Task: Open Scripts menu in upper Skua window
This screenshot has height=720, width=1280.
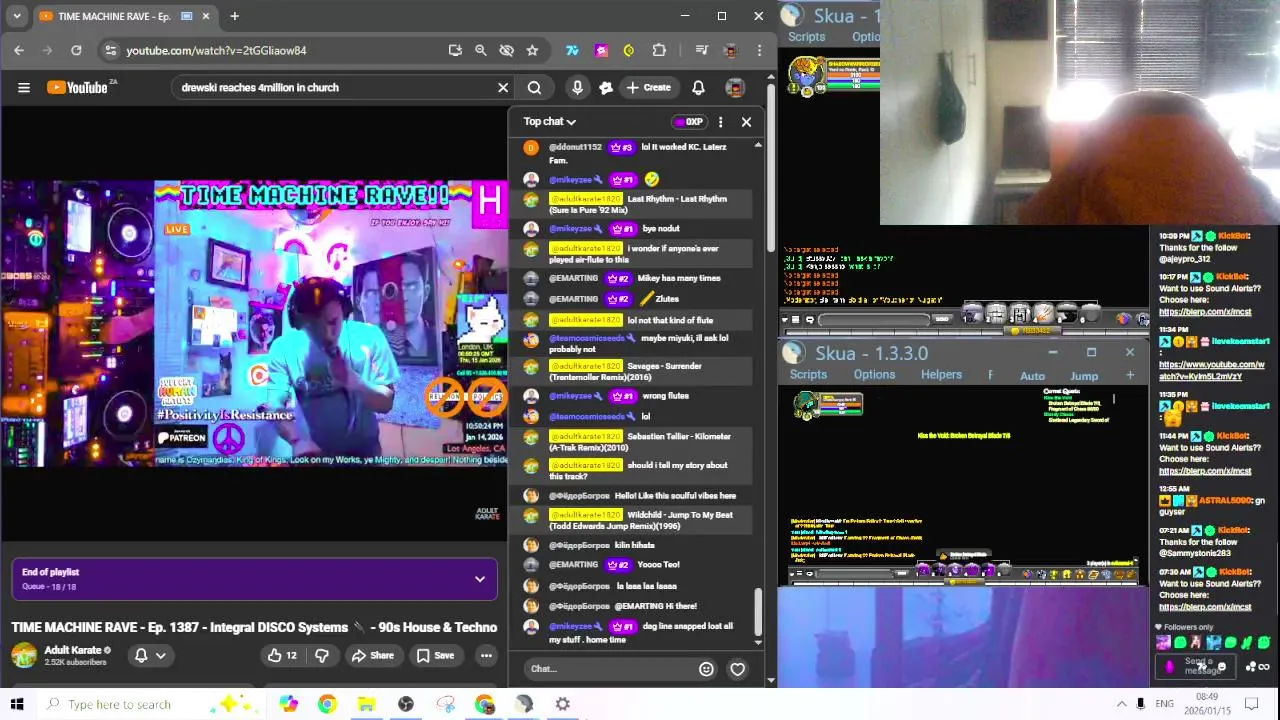Action: tap(806, 37)
